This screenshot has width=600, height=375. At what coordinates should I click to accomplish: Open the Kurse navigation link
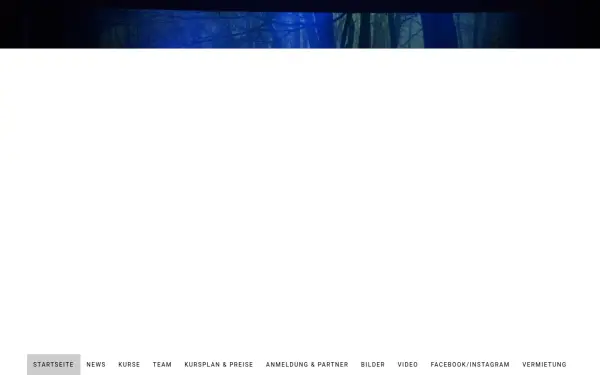129,364
